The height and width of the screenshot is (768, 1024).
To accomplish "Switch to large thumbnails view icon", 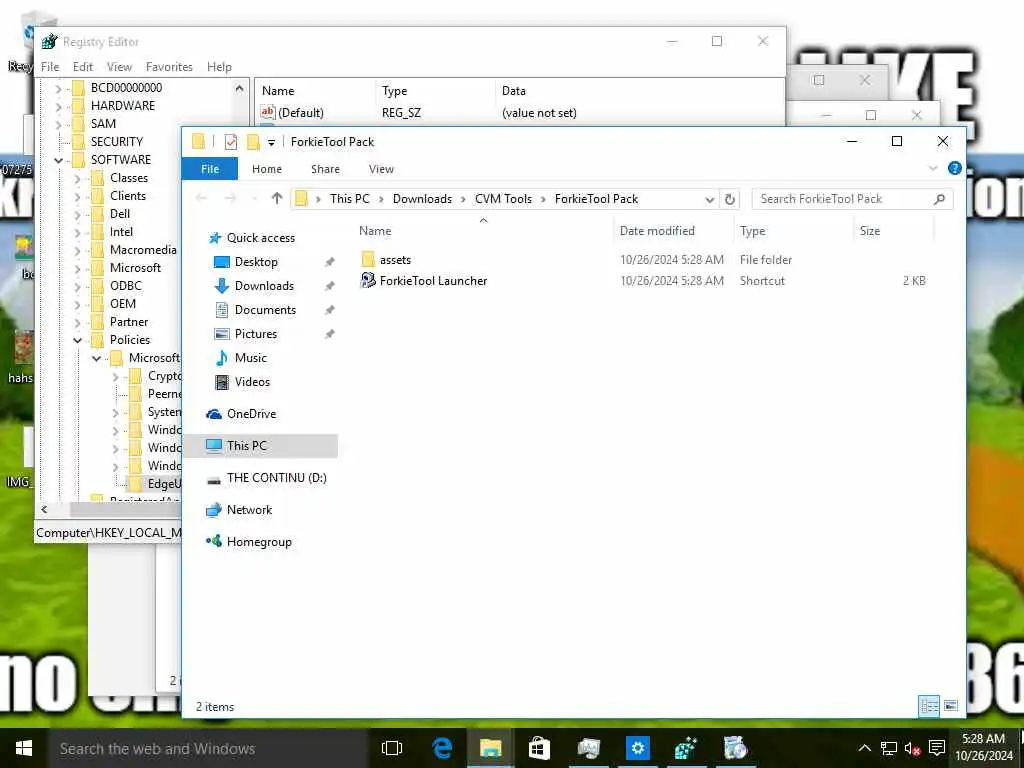I will 951,705.
